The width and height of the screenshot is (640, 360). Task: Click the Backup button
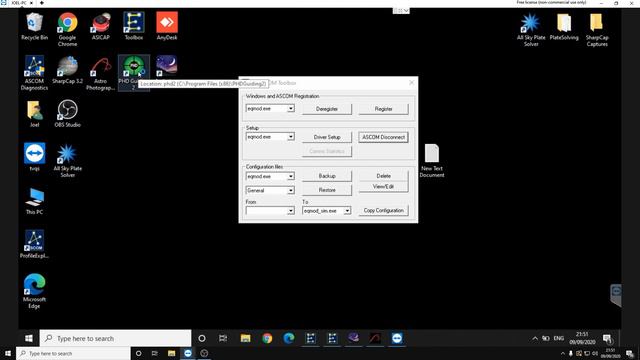327,176
